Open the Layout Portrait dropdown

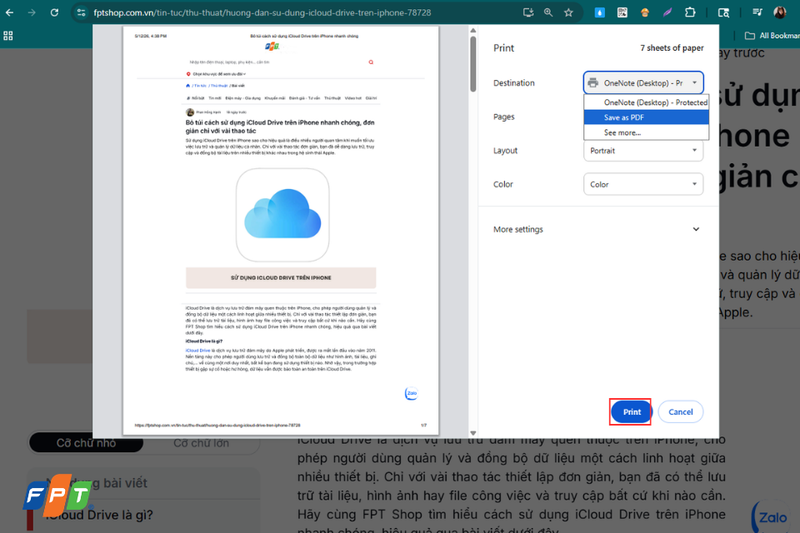pyautogui.click(x=643, y=151)
